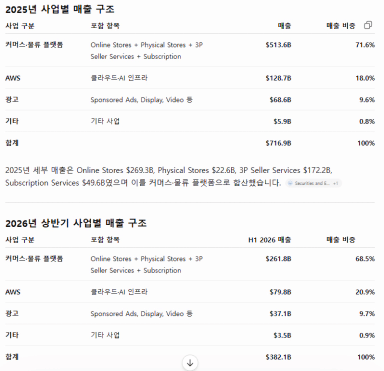
Task: Click the scroll-to-bottom arrow button
Action: (x=190, y=363)
